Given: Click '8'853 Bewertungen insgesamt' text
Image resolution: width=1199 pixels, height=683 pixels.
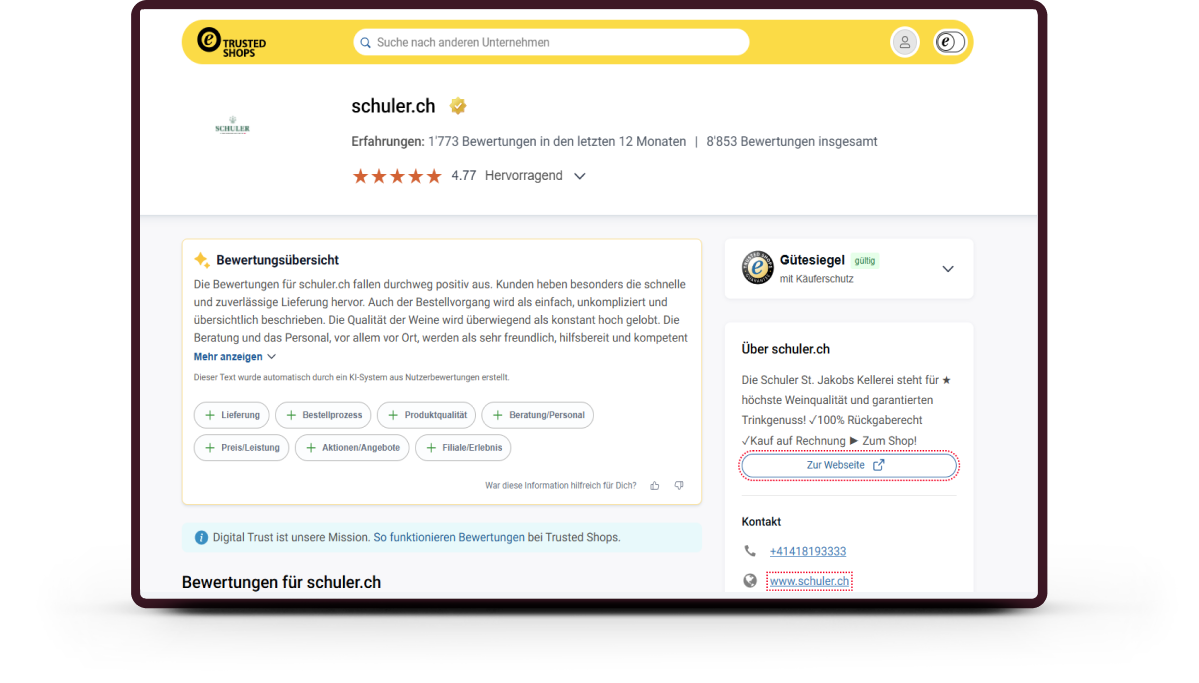Looking at the screenshot, I should 791,141.
